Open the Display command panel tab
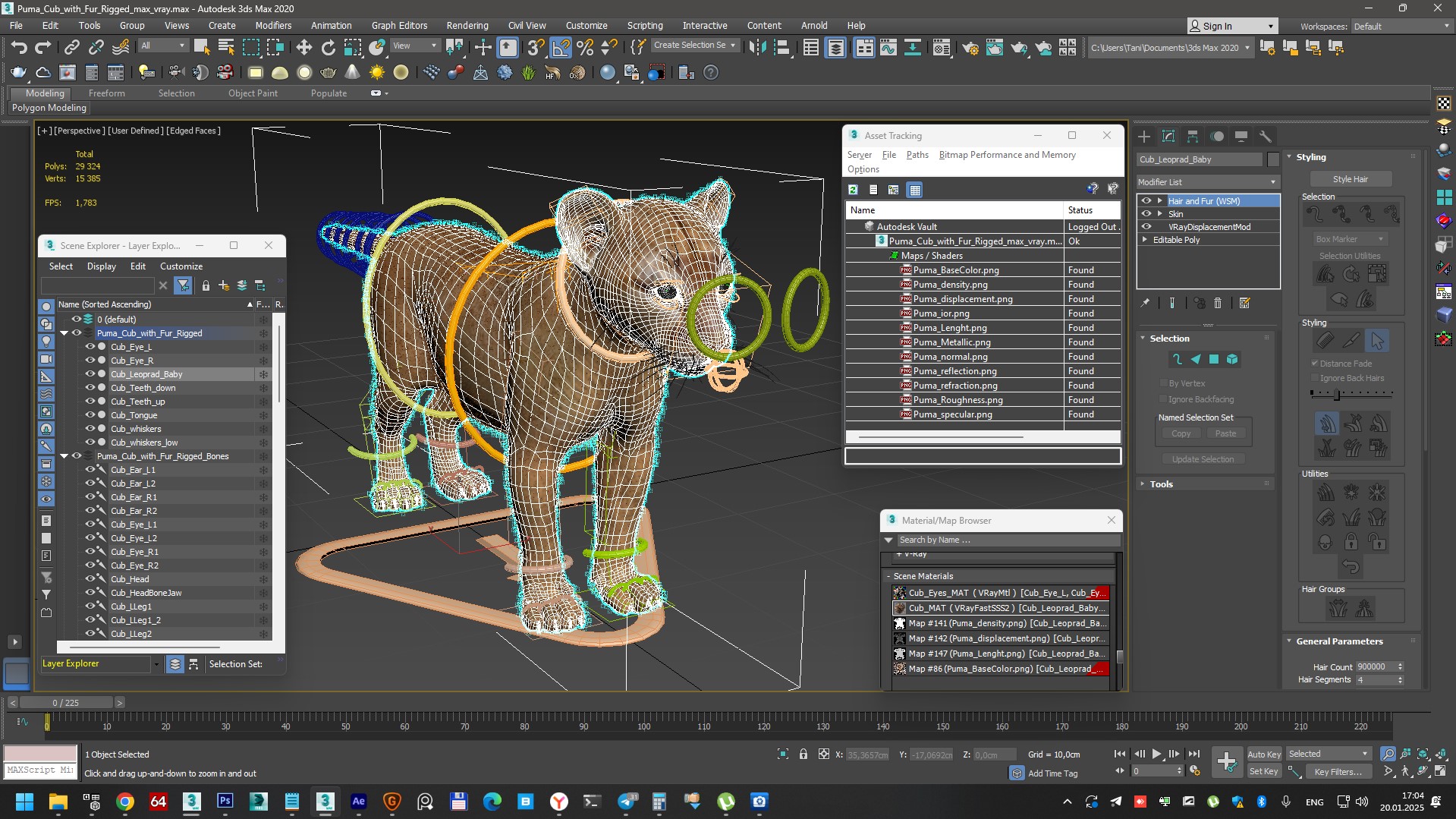This screenshot has width=1456, height=819. tap(1241, 137)
